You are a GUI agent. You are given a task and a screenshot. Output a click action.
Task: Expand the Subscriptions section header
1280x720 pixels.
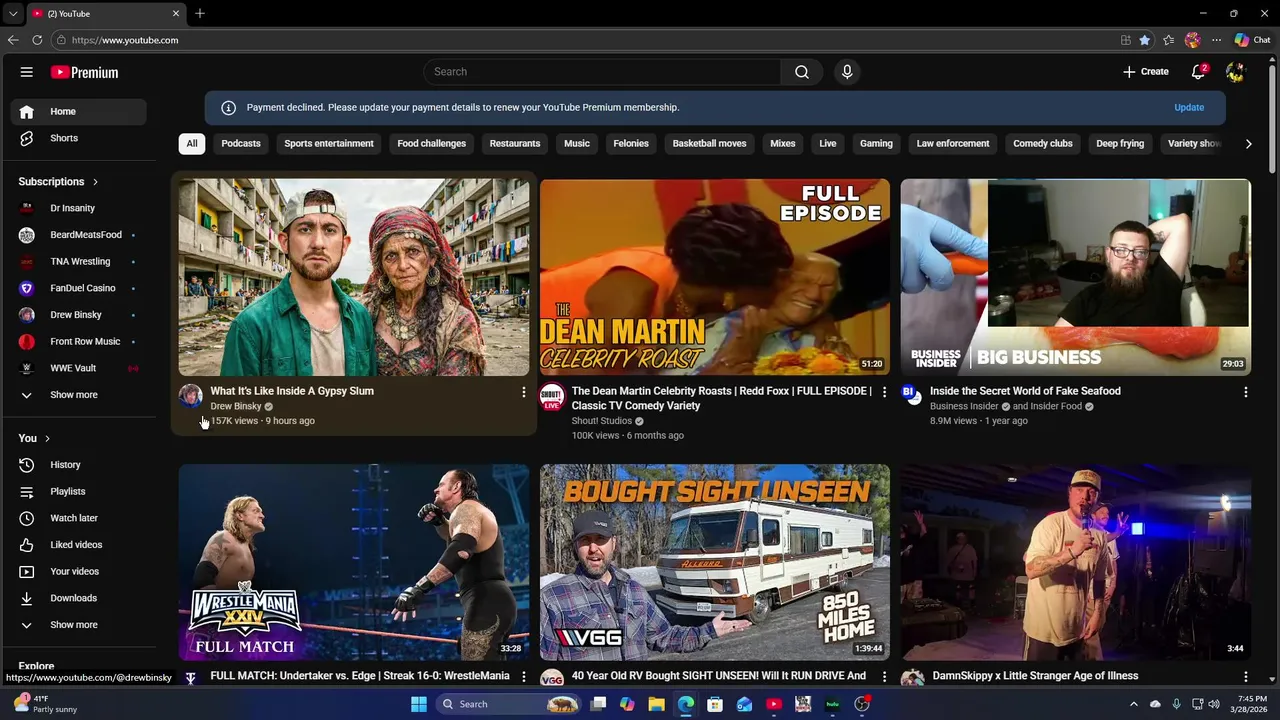[x=58, y=182]
